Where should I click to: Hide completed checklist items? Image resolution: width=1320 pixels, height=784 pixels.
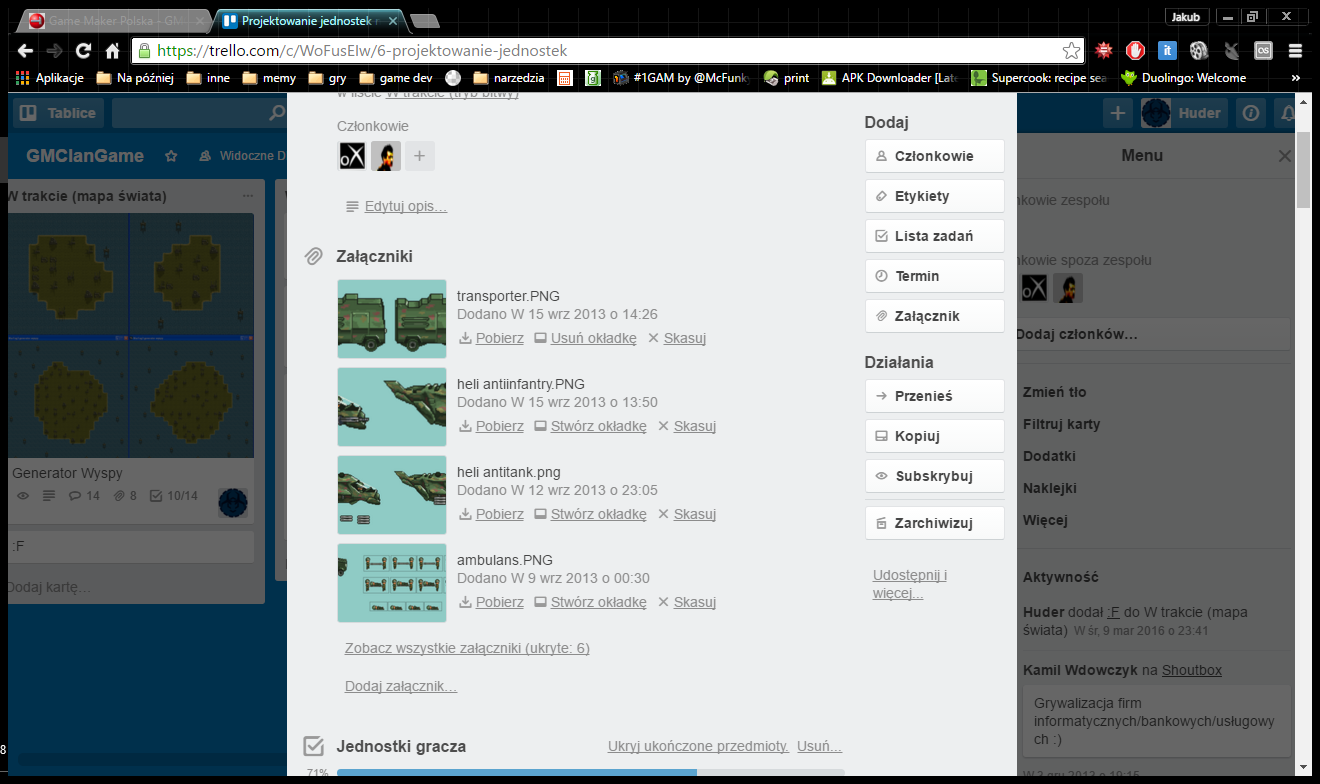coord(698,746)
